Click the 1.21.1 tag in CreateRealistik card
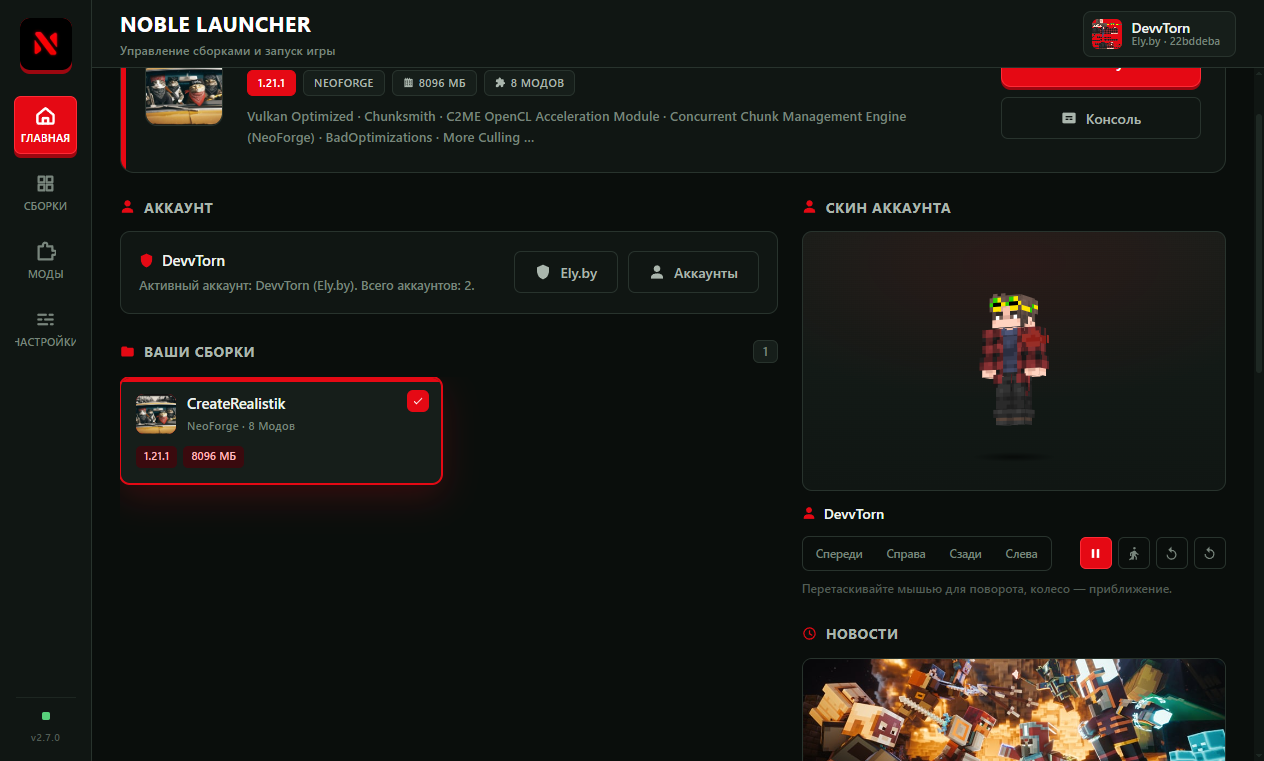Viewport: 1264px width, 761px height. tap(157, 456)
